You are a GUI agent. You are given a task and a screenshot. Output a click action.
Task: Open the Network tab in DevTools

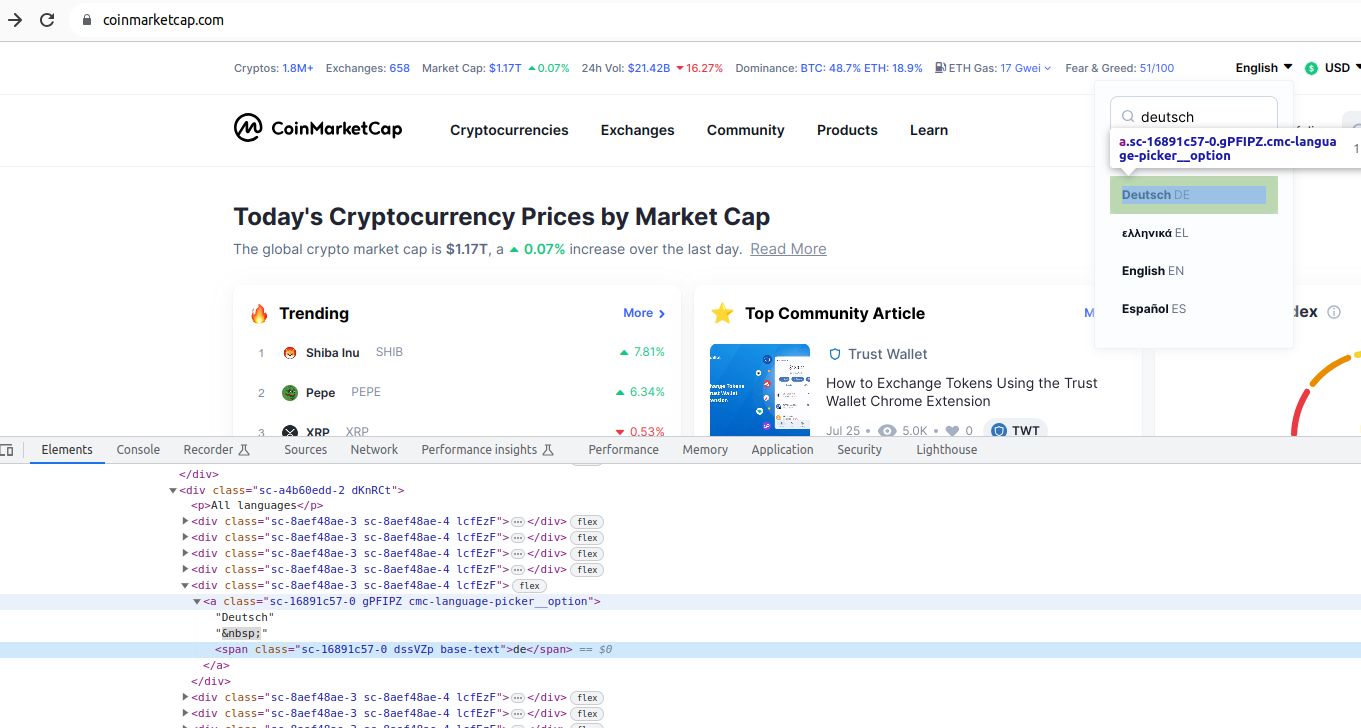click(x=374, y=450)
